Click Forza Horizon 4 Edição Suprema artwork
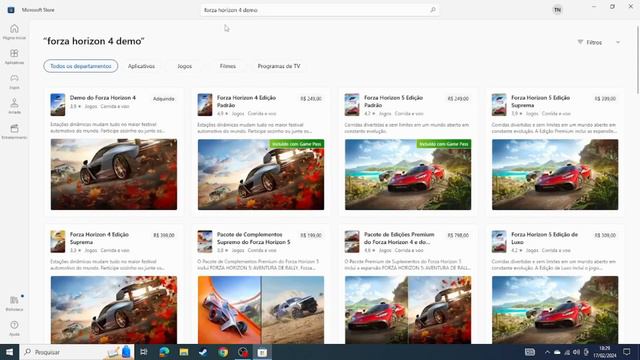 [114, 310]
